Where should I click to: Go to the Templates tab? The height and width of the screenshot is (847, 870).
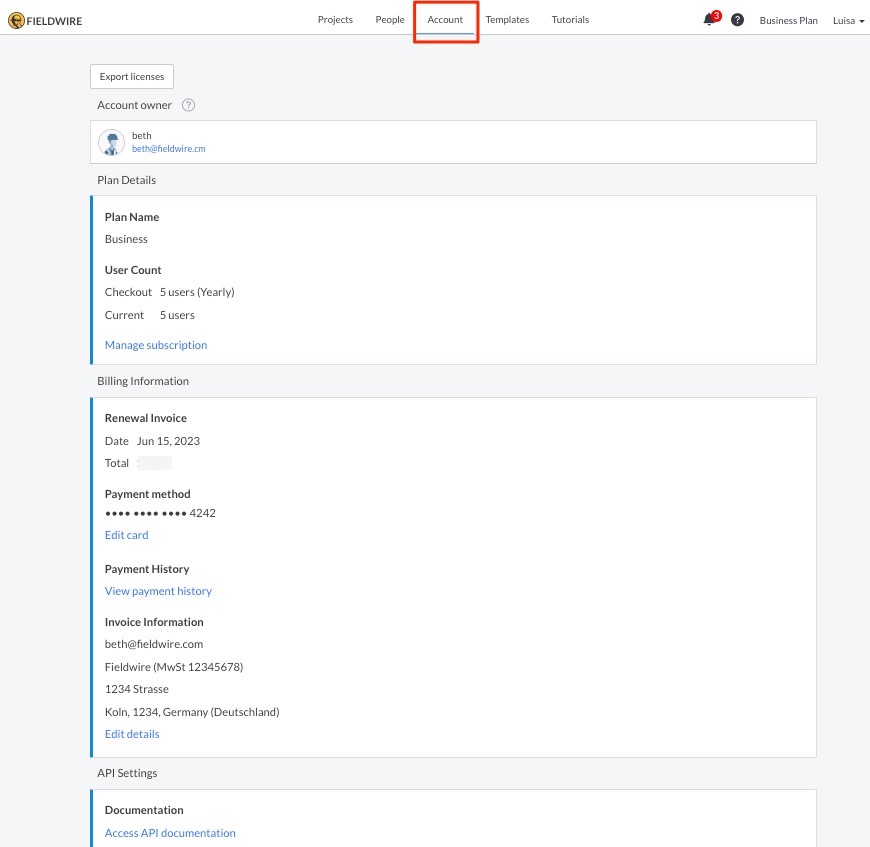[507, 20]
